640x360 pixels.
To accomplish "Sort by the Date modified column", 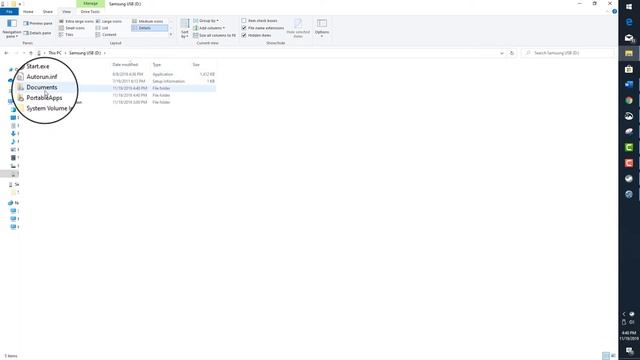I will tap(125, 64).
